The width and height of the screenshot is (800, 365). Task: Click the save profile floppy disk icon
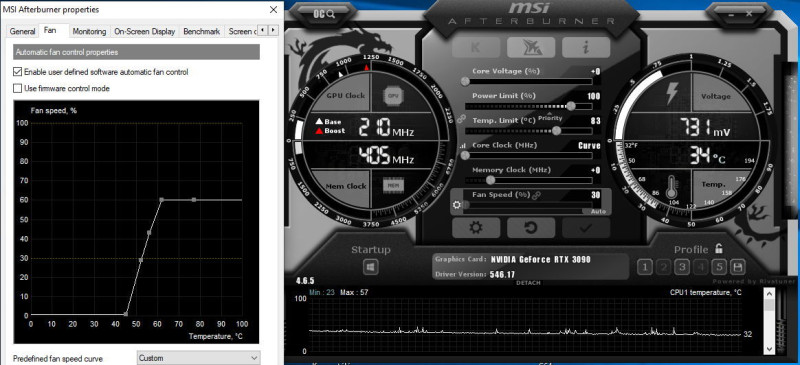coord(737,266)
